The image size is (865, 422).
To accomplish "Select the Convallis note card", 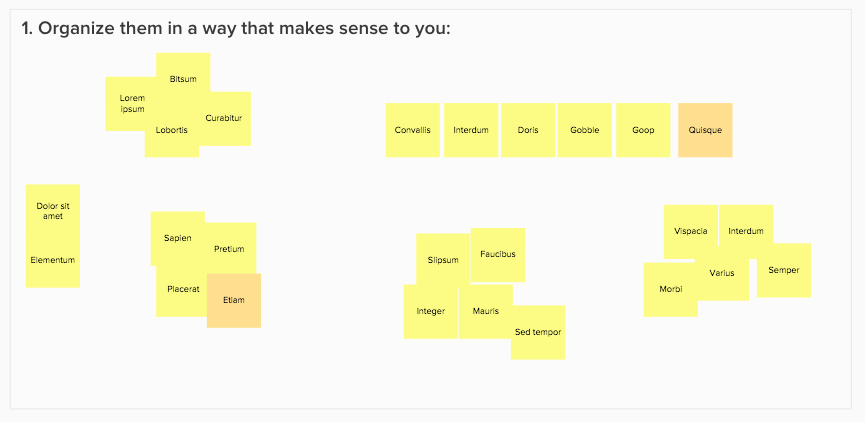I will pos(413,130).
